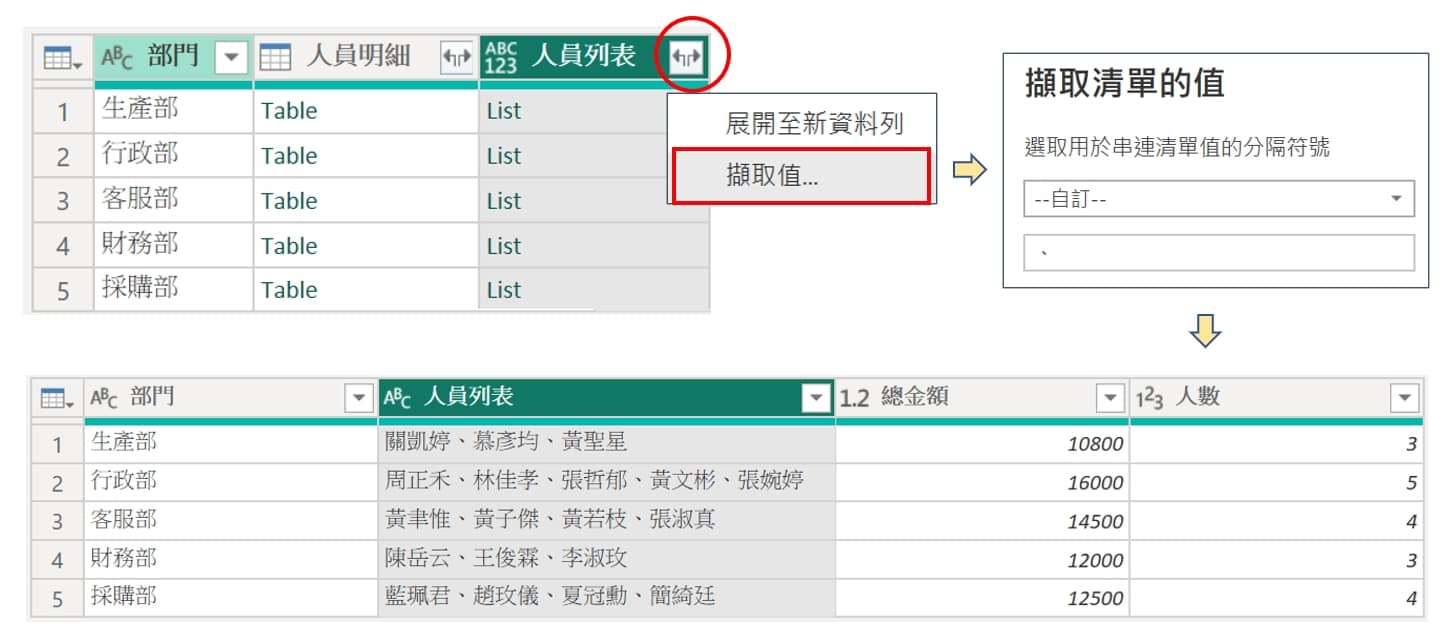Choose 展開至新資料列 from the menu

coord(814,124)
